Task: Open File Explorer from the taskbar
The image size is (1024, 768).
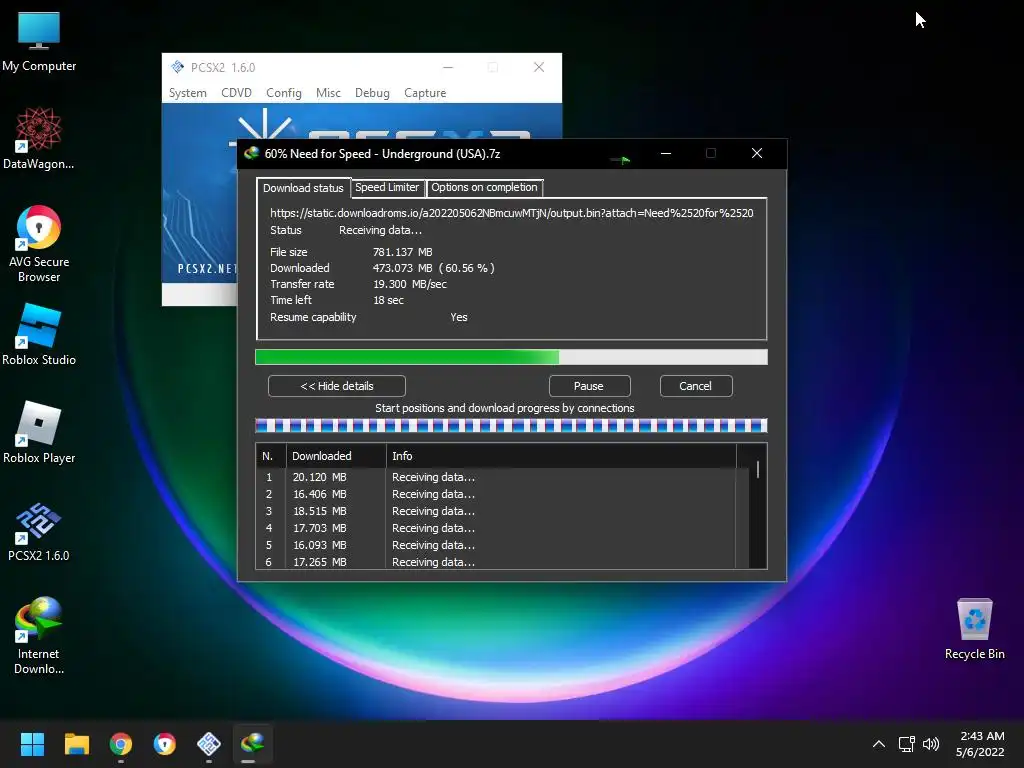Action: 76,744
